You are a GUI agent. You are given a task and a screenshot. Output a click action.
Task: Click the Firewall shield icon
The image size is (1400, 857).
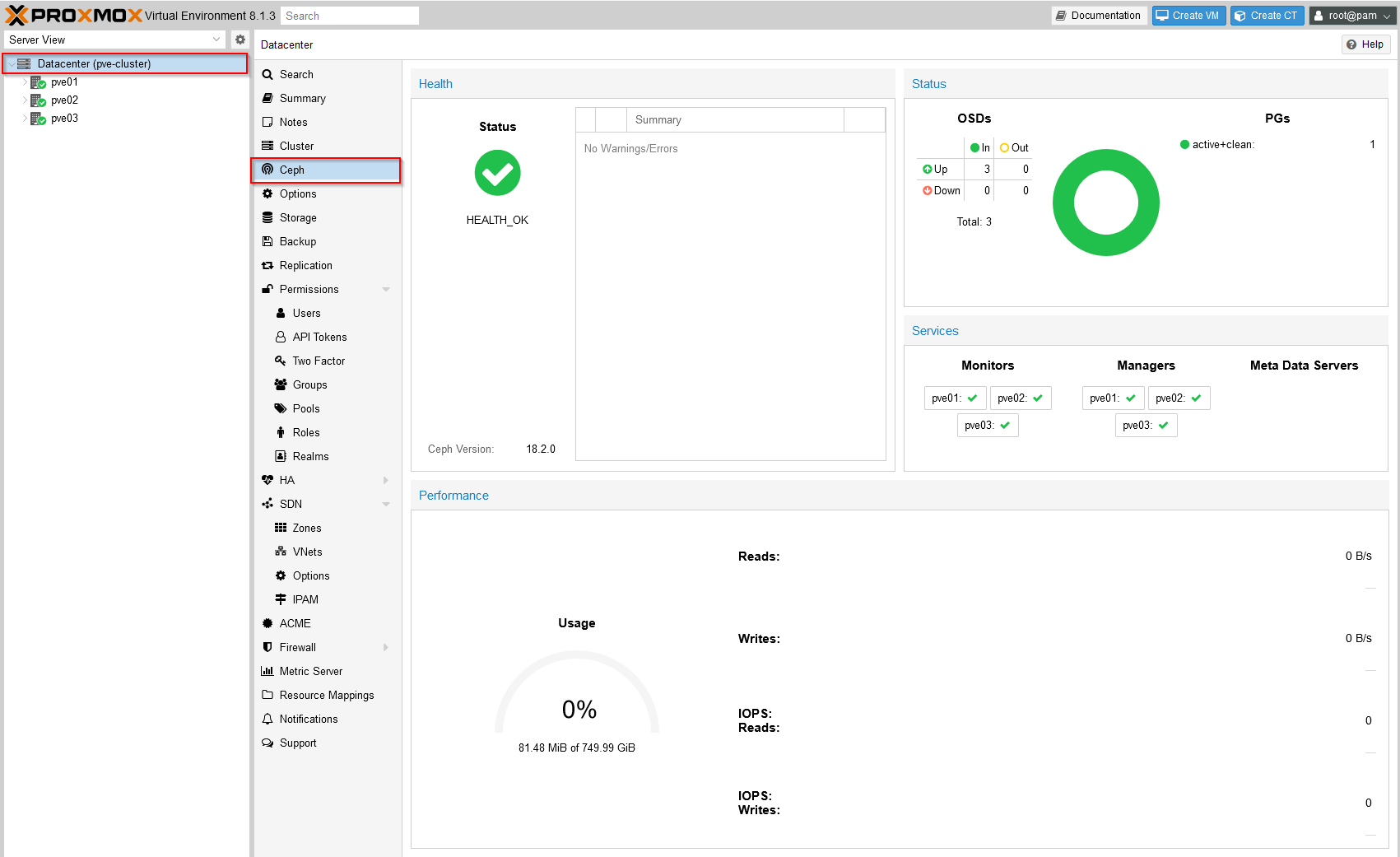tap(267, 647)
